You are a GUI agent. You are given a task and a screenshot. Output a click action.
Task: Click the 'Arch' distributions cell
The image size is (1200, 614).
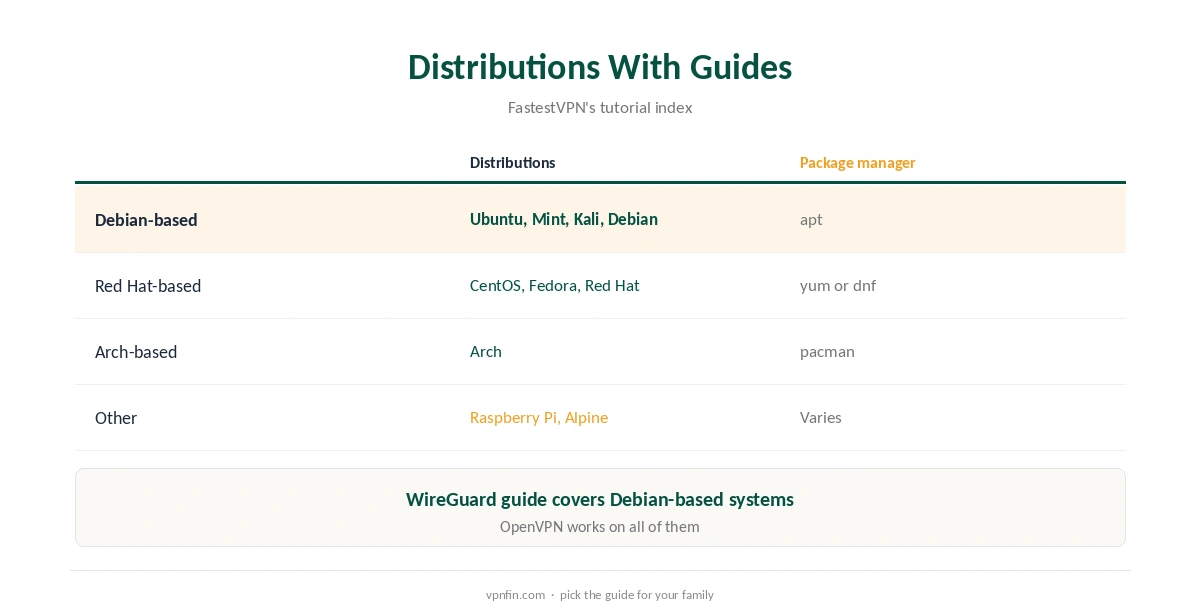(x=486, y=351)
